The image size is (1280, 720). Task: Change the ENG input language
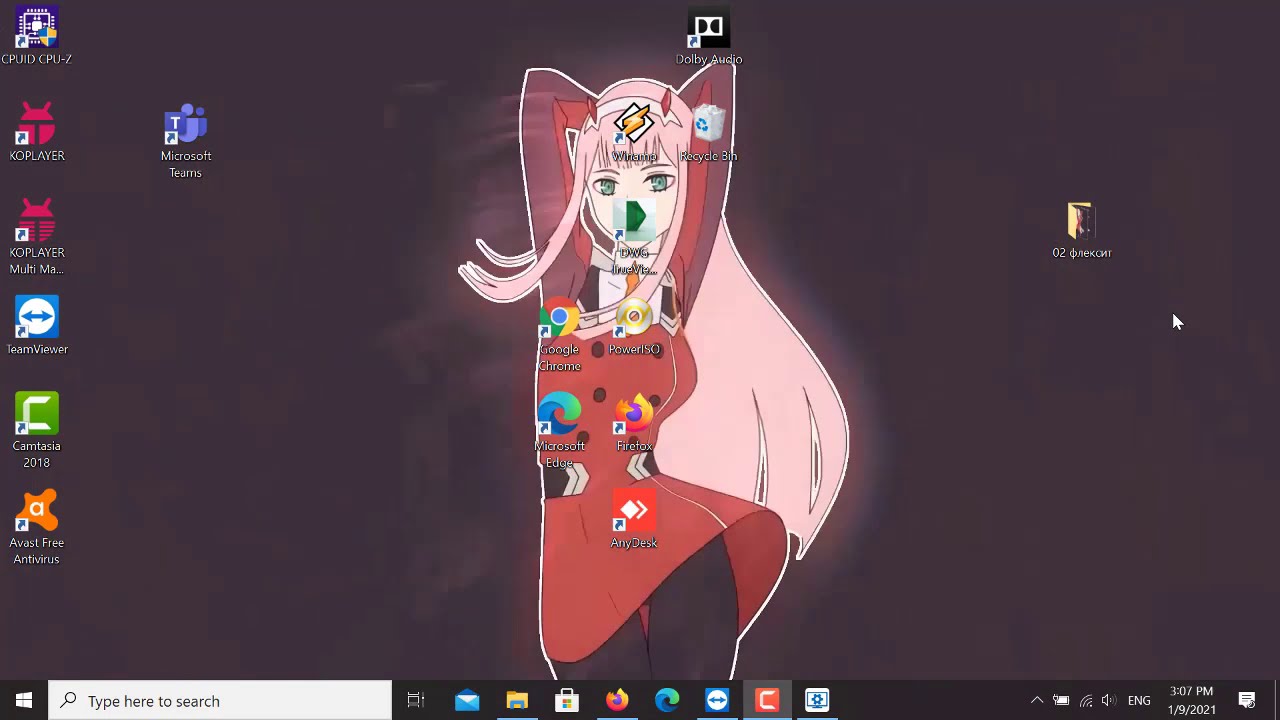[x=1139, y=700]
